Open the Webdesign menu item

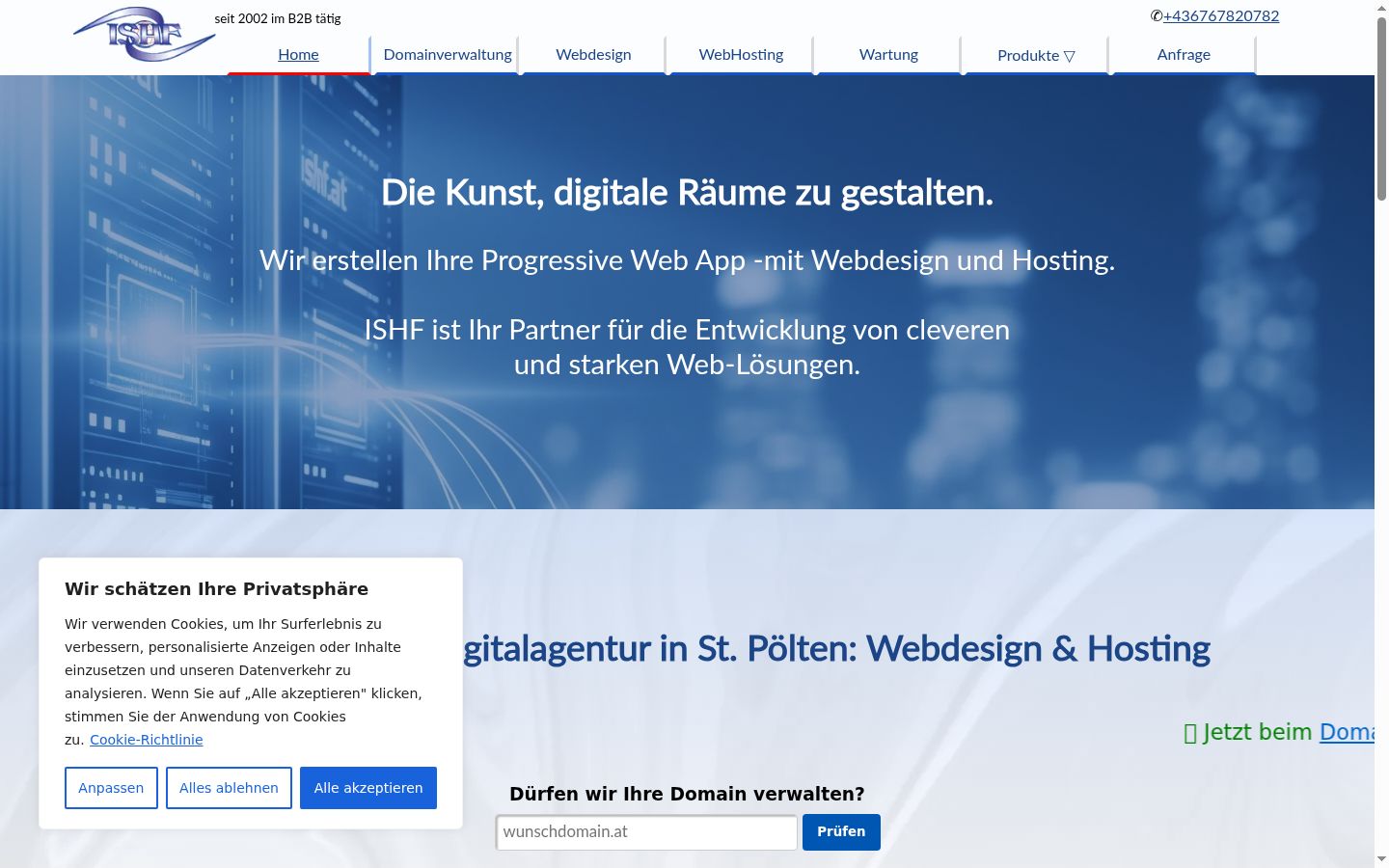[593, 55]
